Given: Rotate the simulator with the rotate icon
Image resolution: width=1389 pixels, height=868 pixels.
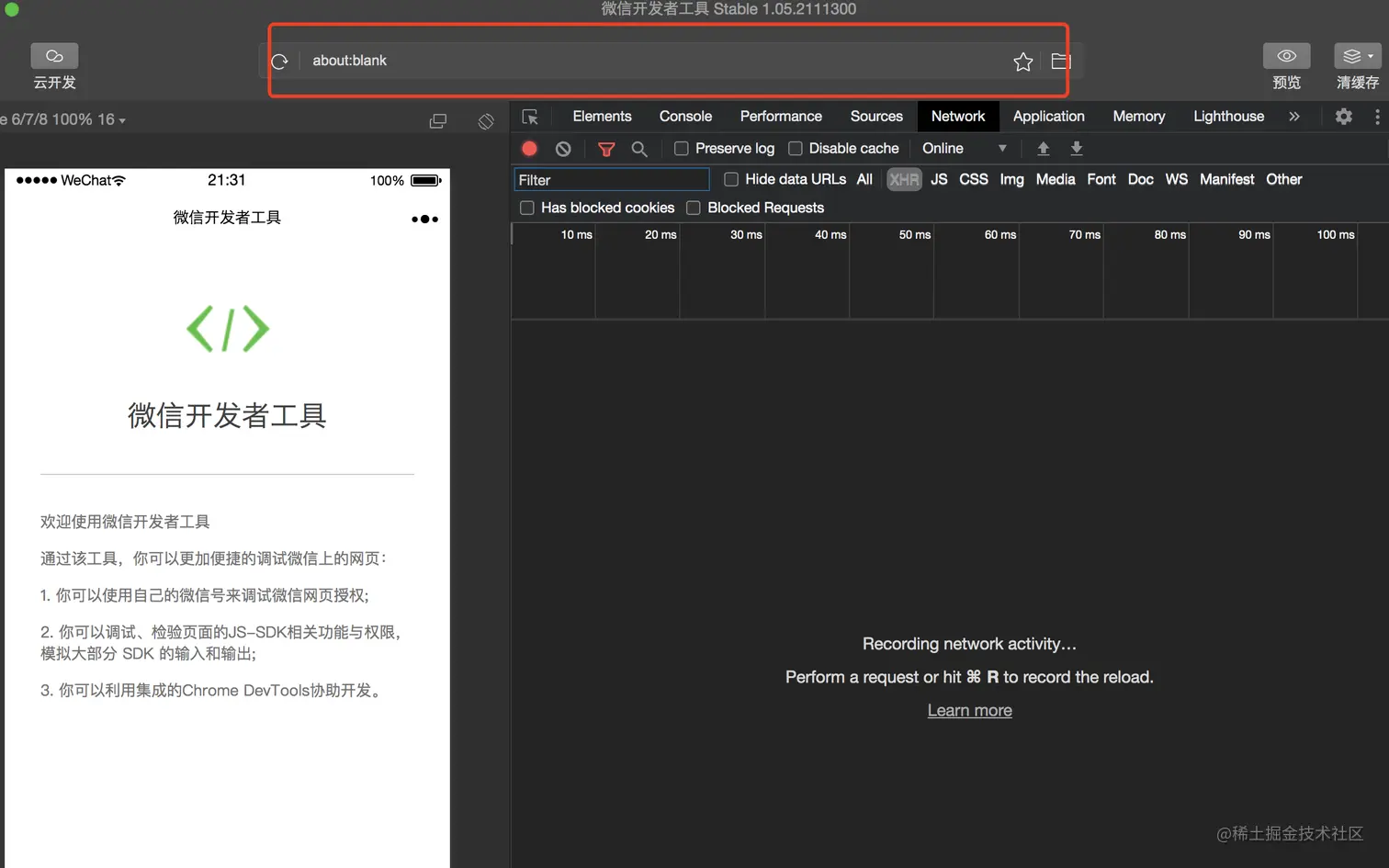Looking at the screenshot, I should tap(486, 121).
